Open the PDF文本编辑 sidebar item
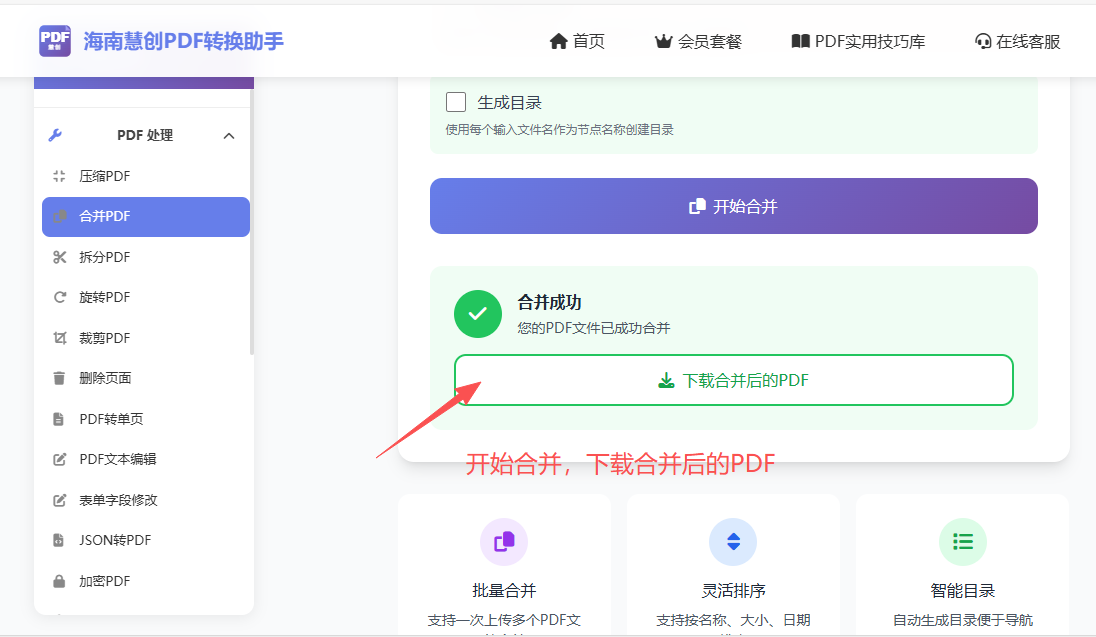 point(145,459)
